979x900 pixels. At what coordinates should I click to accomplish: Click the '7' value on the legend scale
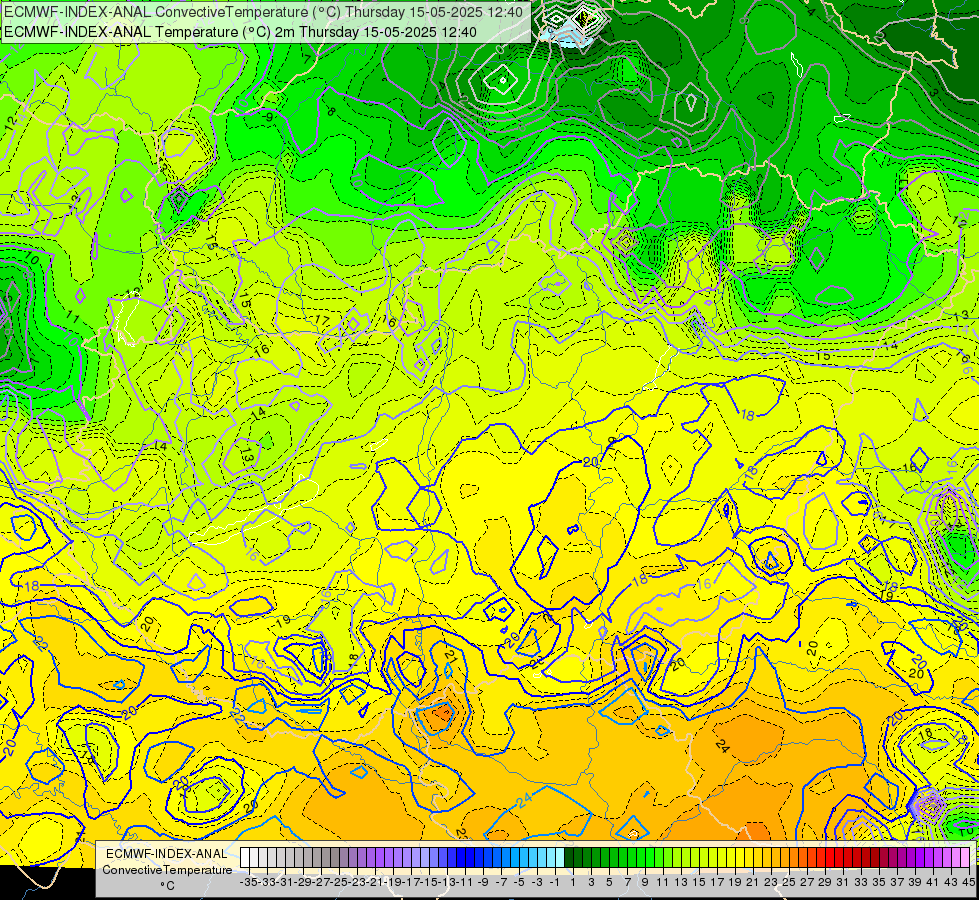pyautogui.click(x=627, y=882)
